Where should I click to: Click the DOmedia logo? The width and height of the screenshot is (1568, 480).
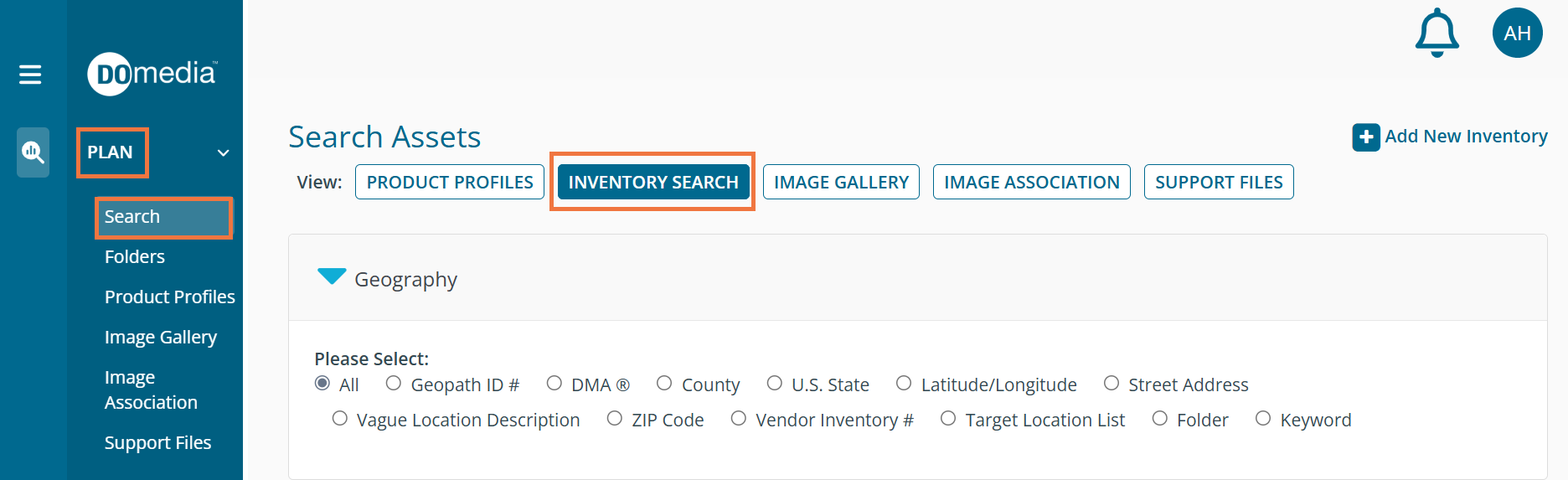(x=152, y=74)
